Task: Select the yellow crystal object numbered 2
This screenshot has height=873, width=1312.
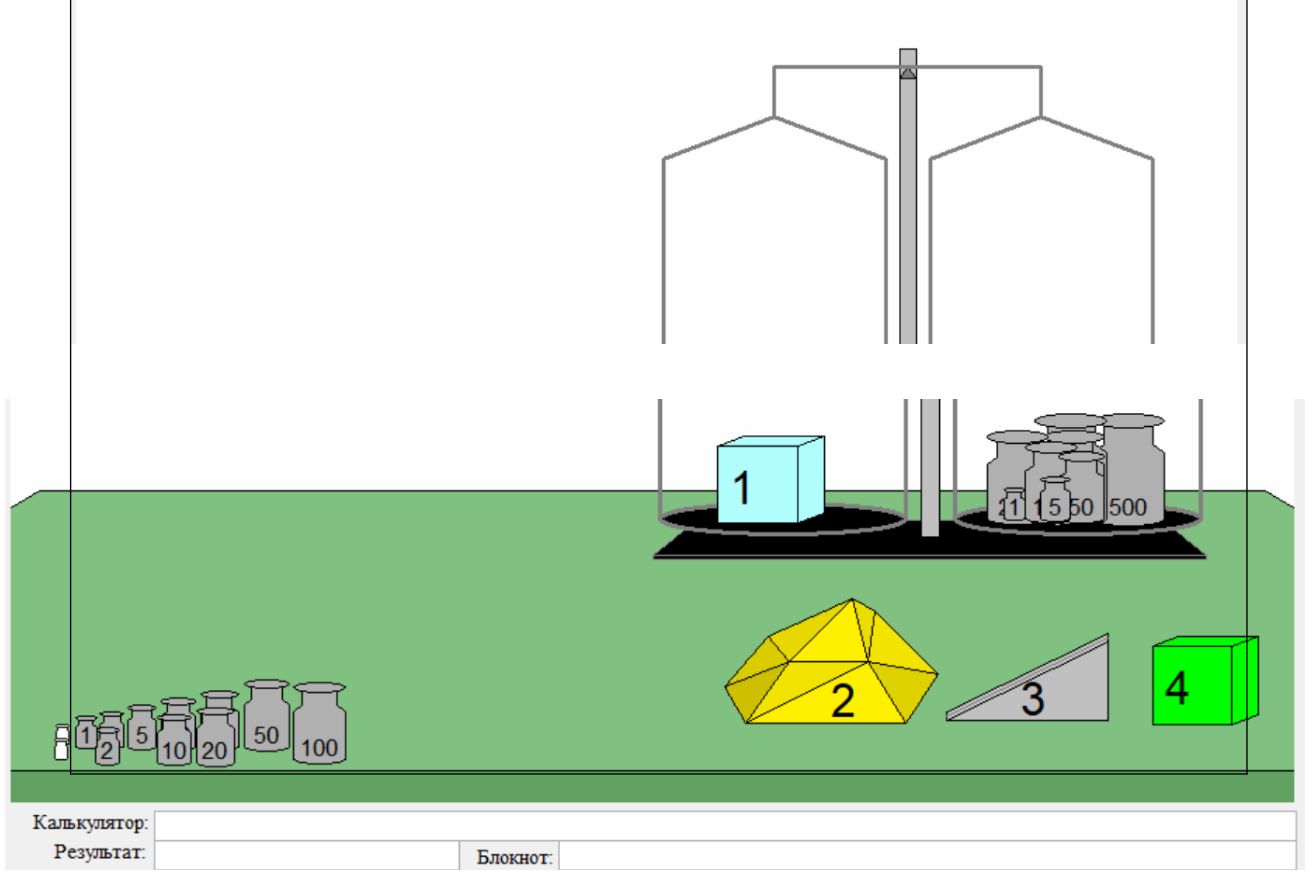Action: click(831, 662)
